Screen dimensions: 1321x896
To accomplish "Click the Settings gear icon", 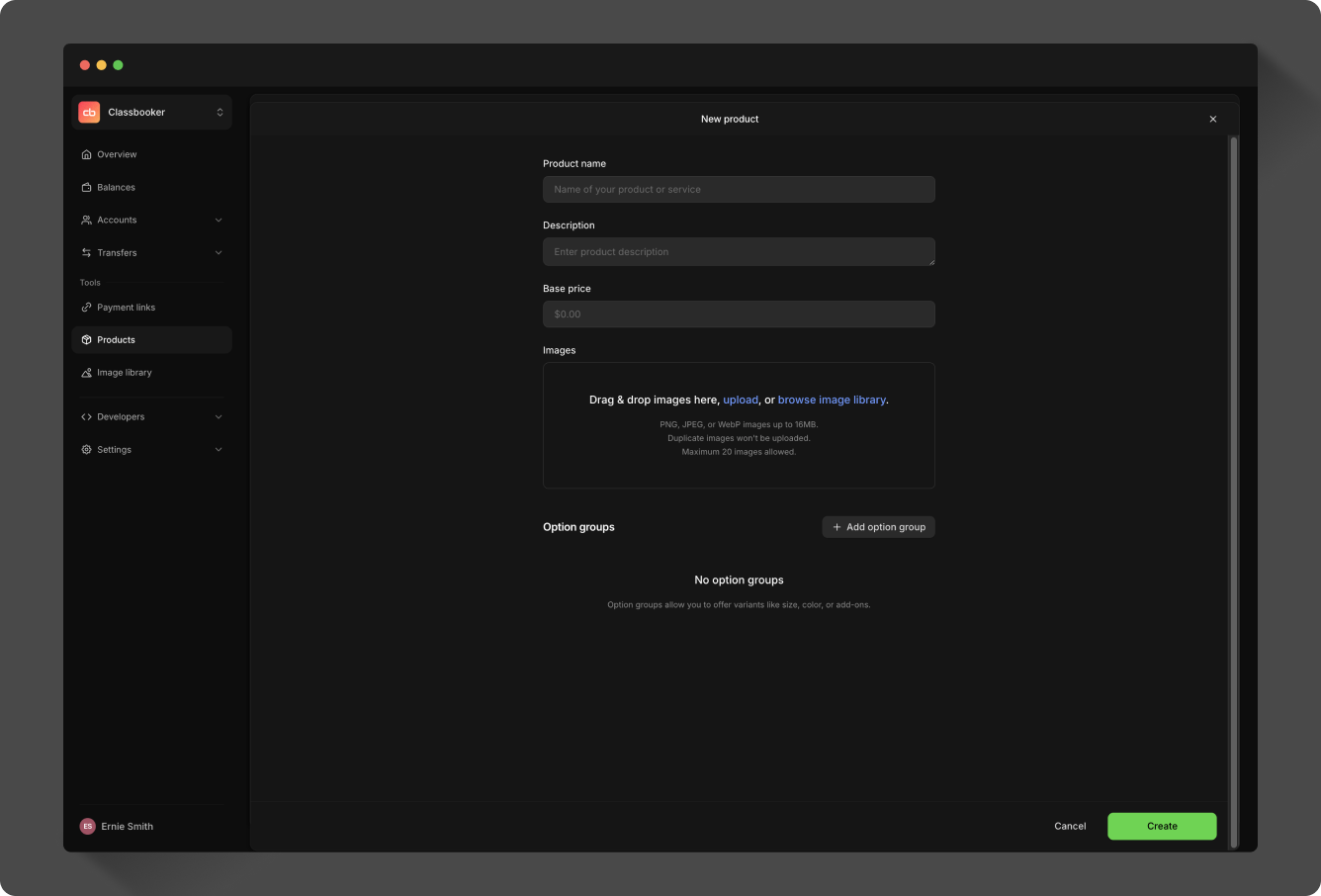I will coord(86,449).
